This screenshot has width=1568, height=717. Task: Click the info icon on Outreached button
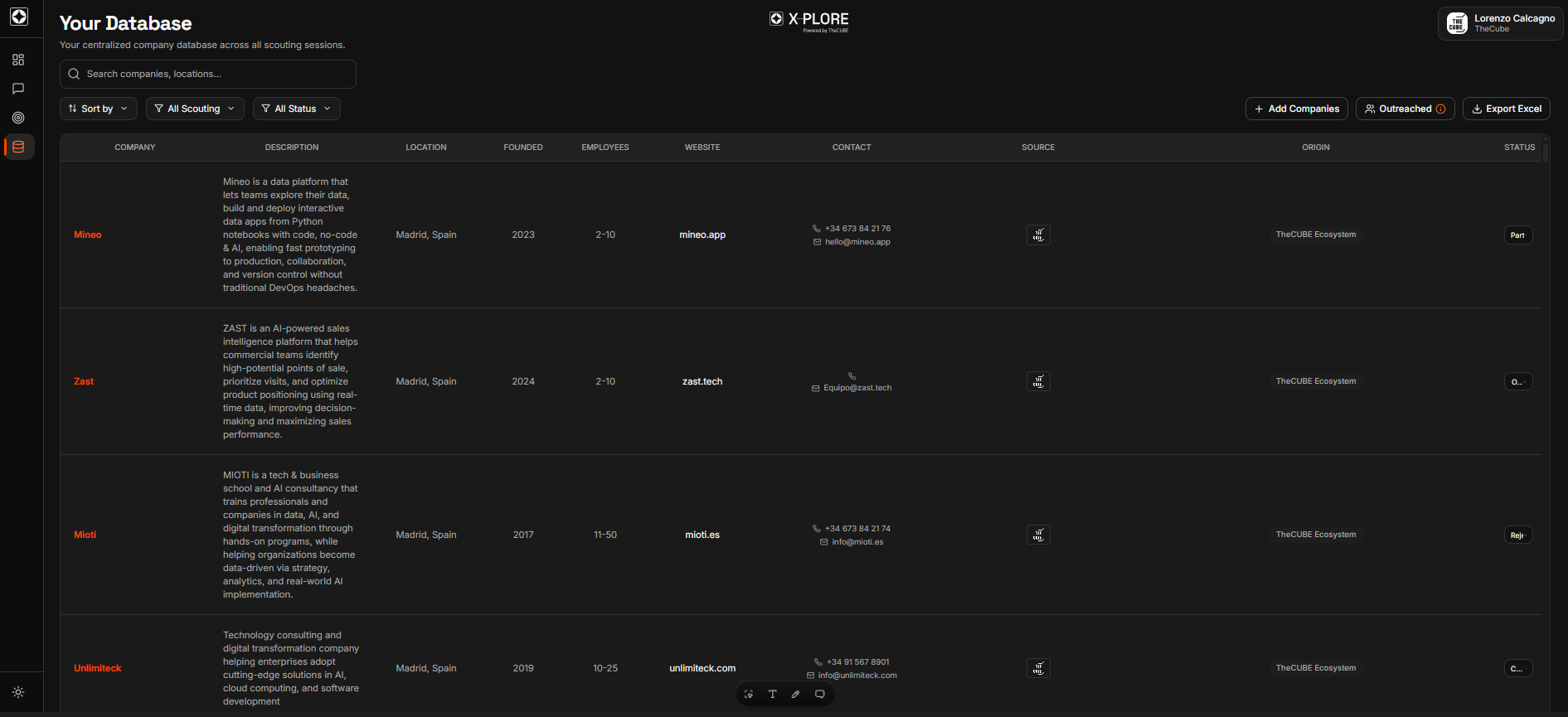1440,109
